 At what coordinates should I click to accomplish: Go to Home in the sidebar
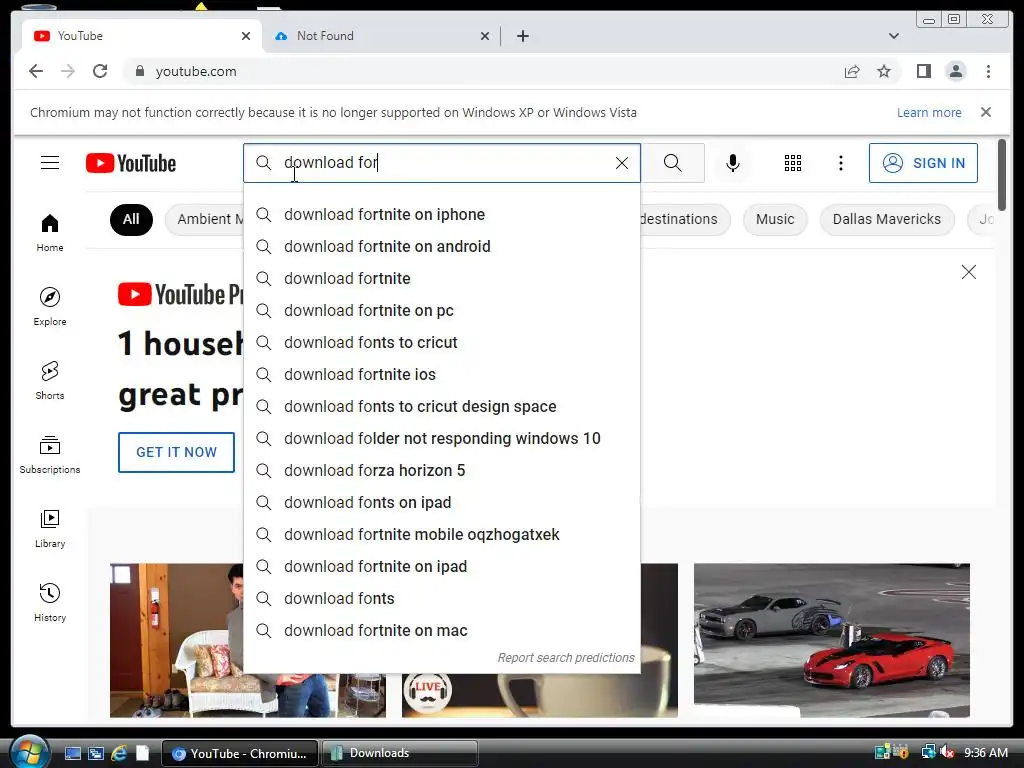[50, 232]
